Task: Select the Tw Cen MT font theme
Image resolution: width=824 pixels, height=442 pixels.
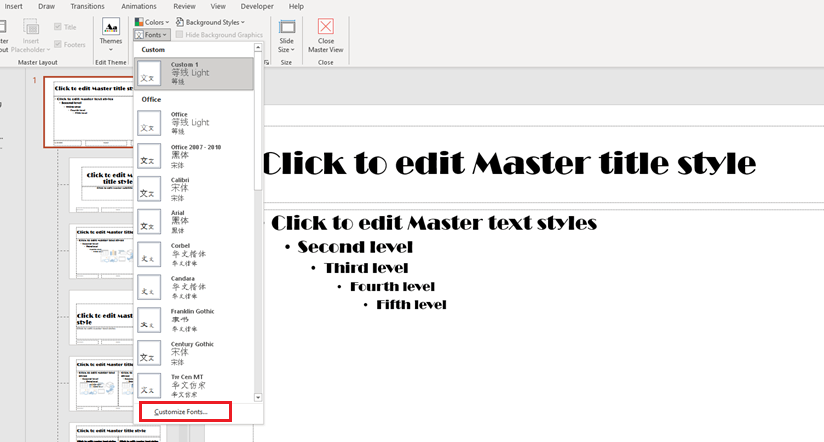Action: (194, 385)
